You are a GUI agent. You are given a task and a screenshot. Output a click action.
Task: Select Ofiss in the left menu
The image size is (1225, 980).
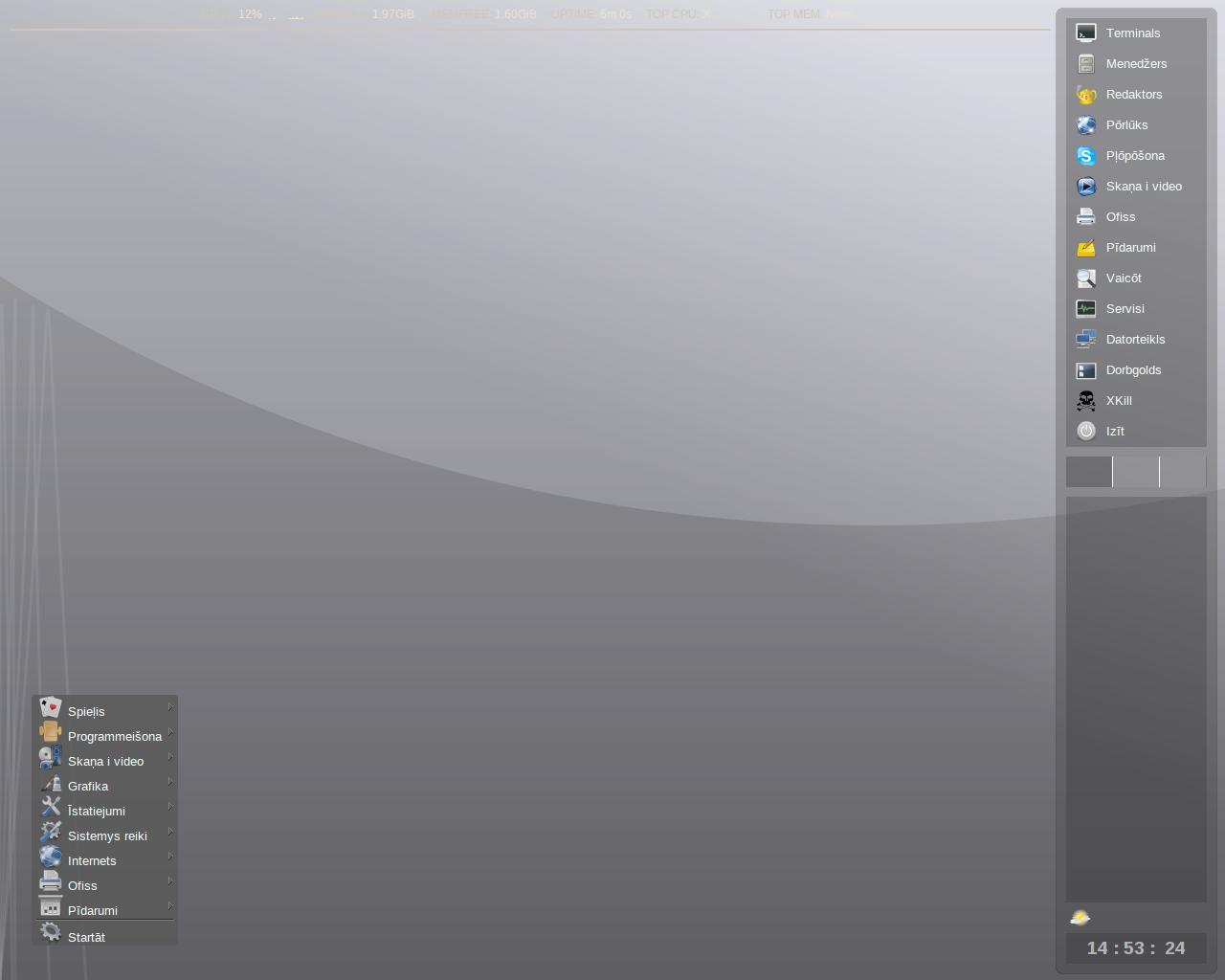pyautogui.click(x=105, y=883)
